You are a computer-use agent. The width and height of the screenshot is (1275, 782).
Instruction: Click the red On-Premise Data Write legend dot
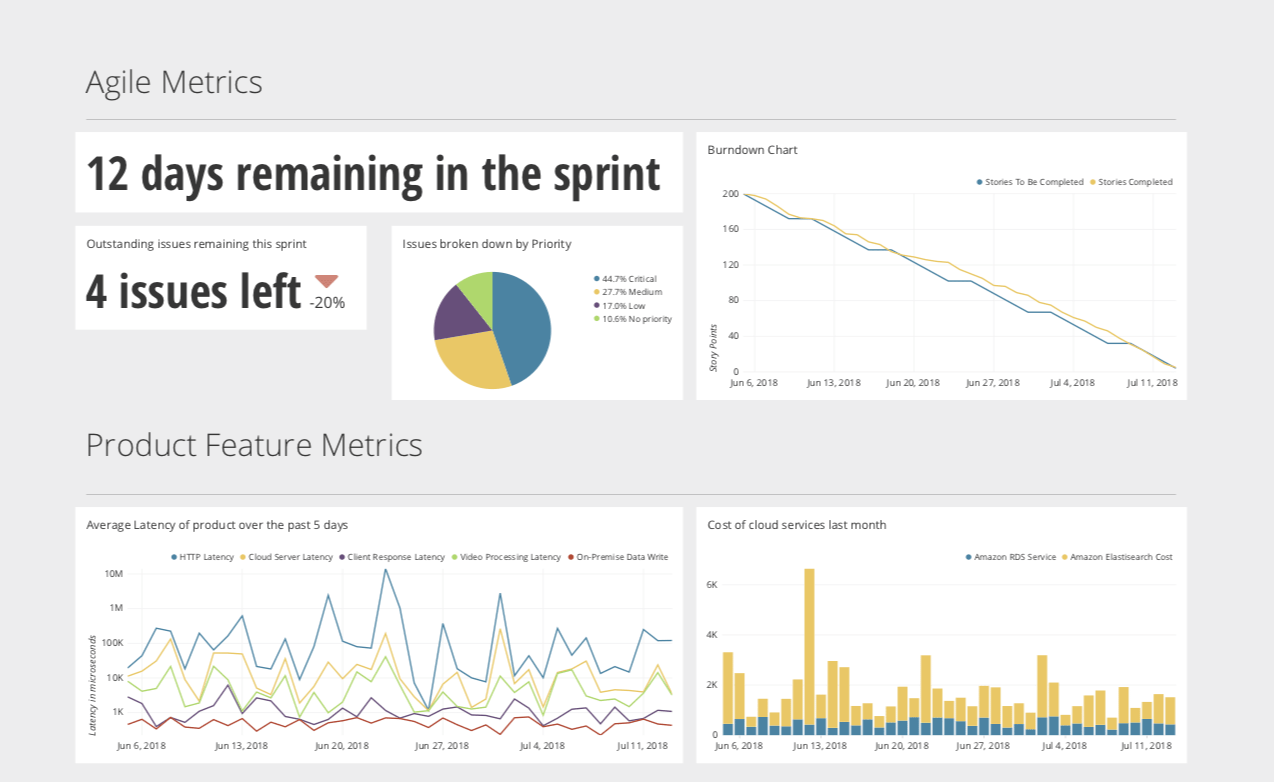point(570,557)
